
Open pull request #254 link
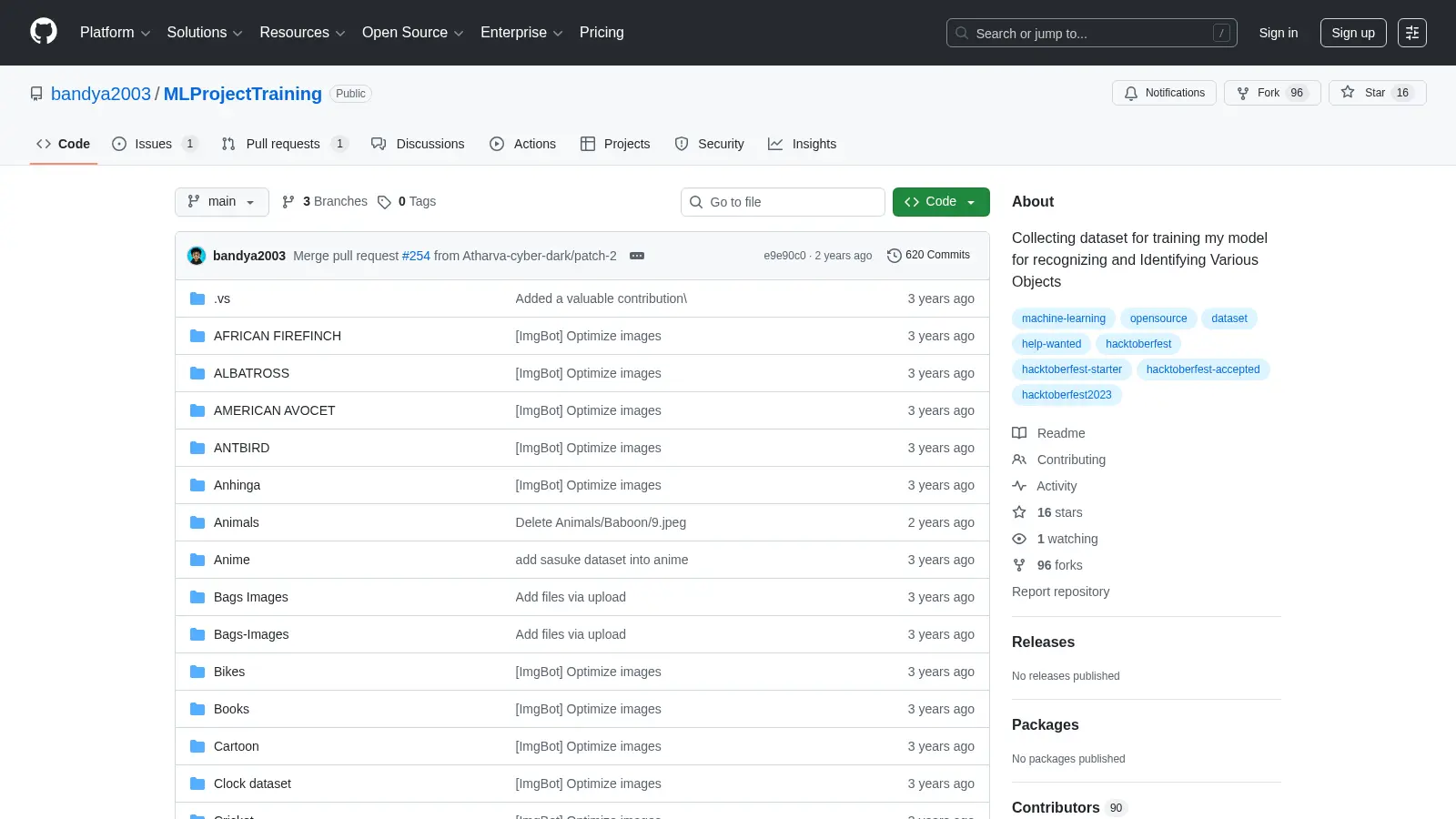point(416,256)
